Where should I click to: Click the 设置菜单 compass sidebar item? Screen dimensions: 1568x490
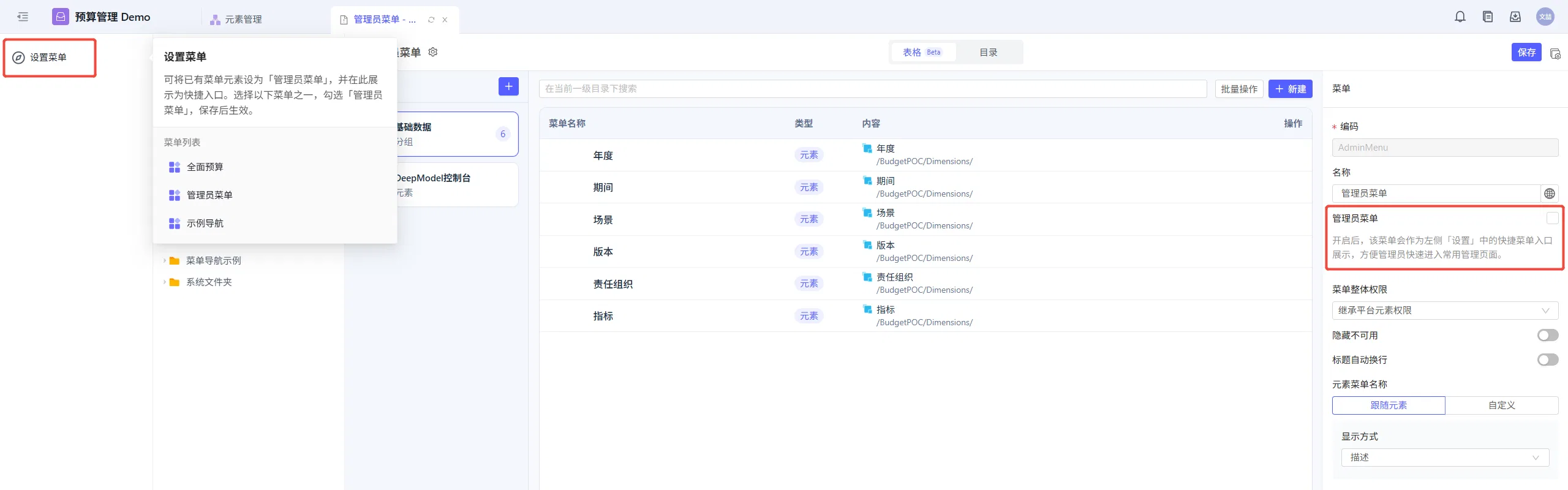point(48,58)
